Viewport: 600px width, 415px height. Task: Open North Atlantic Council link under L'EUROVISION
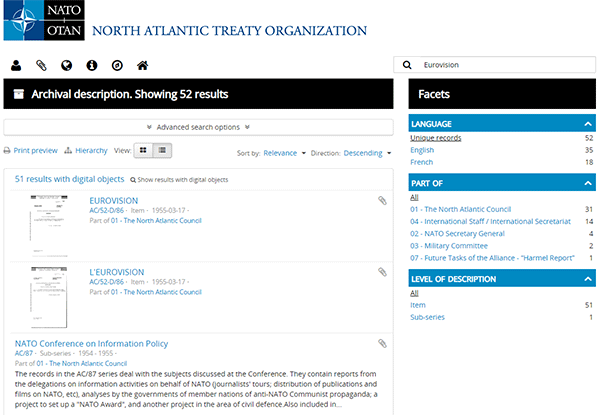[156, 292]
